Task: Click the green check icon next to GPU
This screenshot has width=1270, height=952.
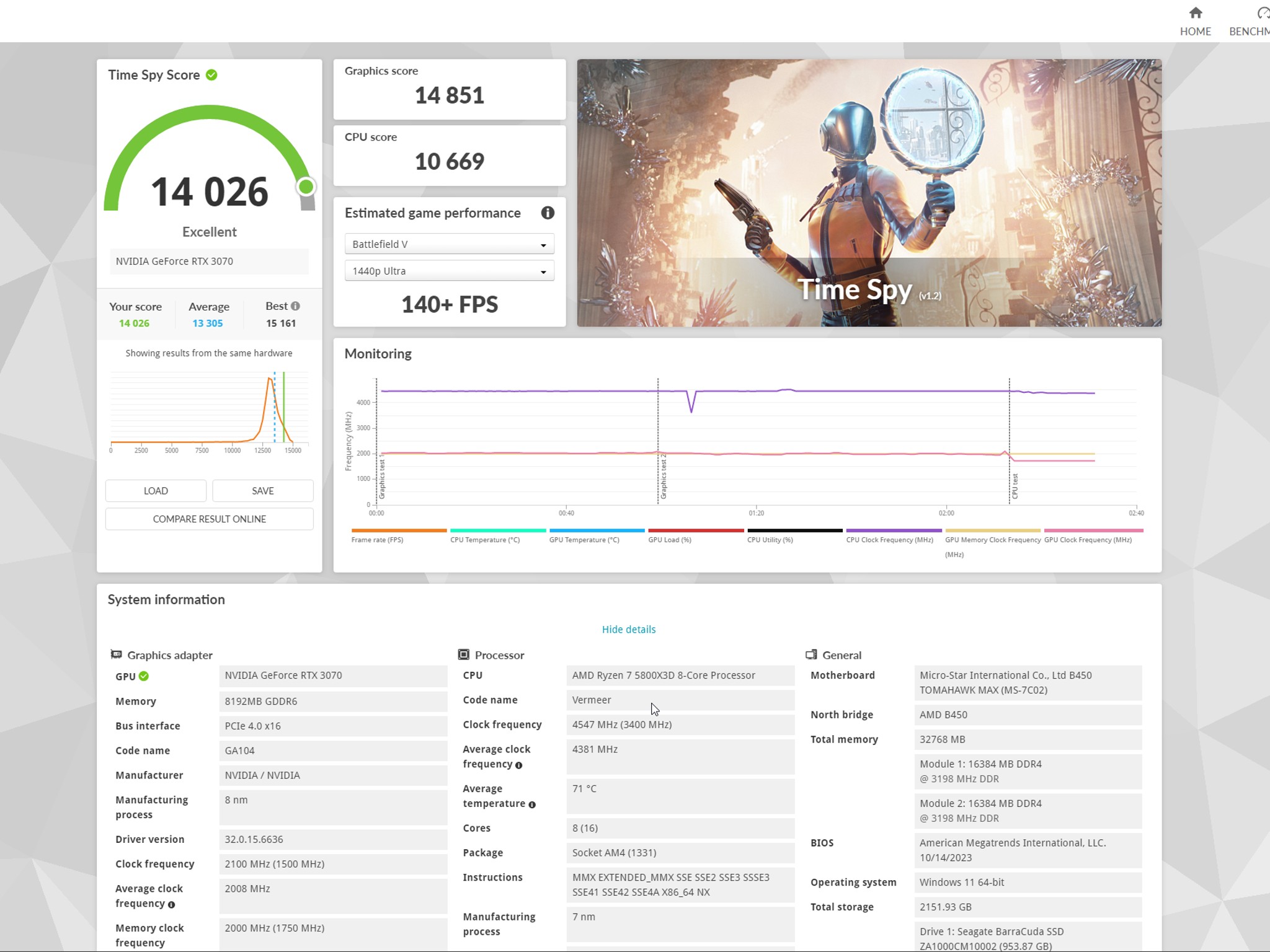Action: tap(144, 676)
